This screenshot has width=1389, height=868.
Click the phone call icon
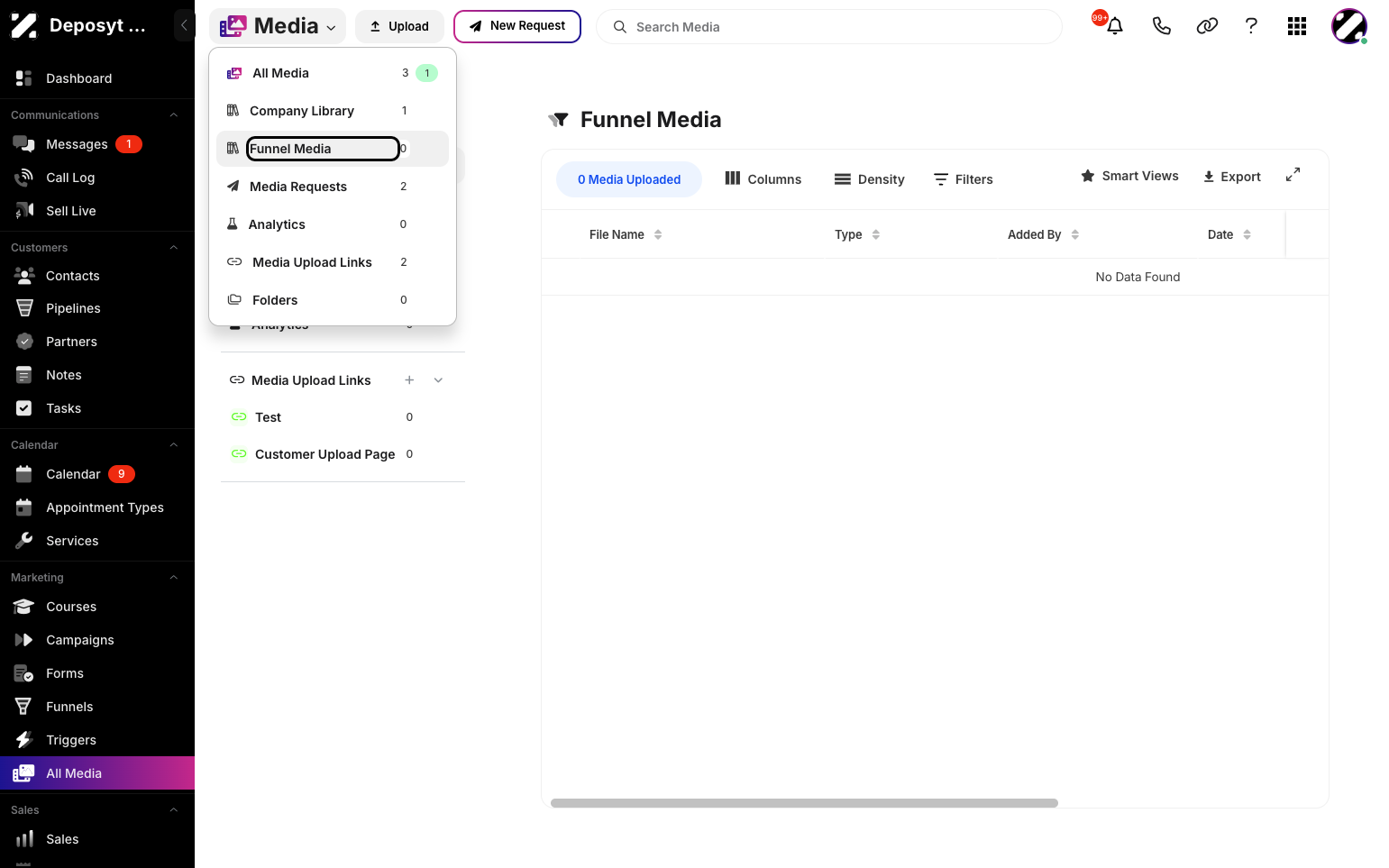tap(1162, 26)
